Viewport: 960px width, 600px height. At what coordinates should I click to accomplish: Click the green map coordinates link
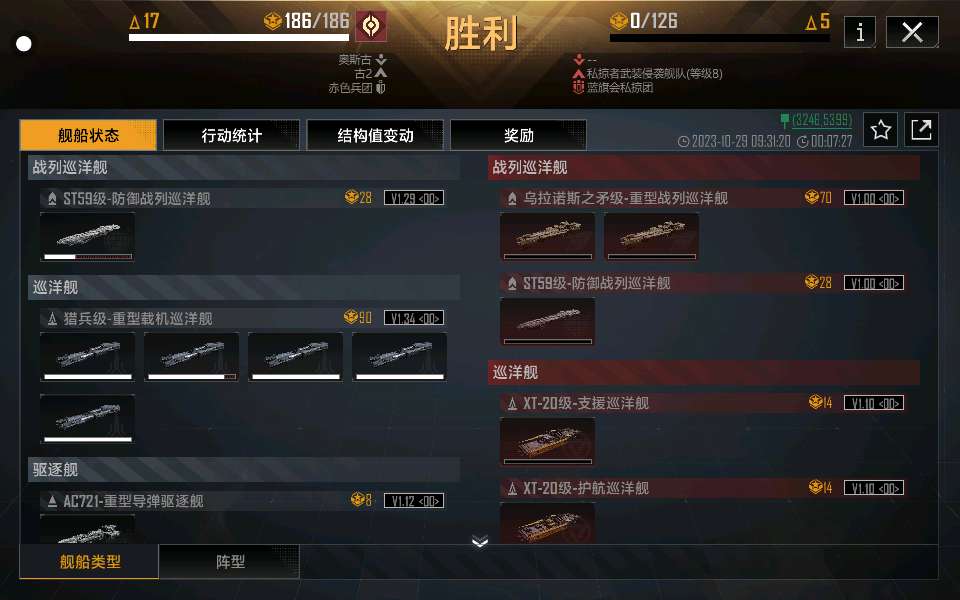tap(821, 119)
